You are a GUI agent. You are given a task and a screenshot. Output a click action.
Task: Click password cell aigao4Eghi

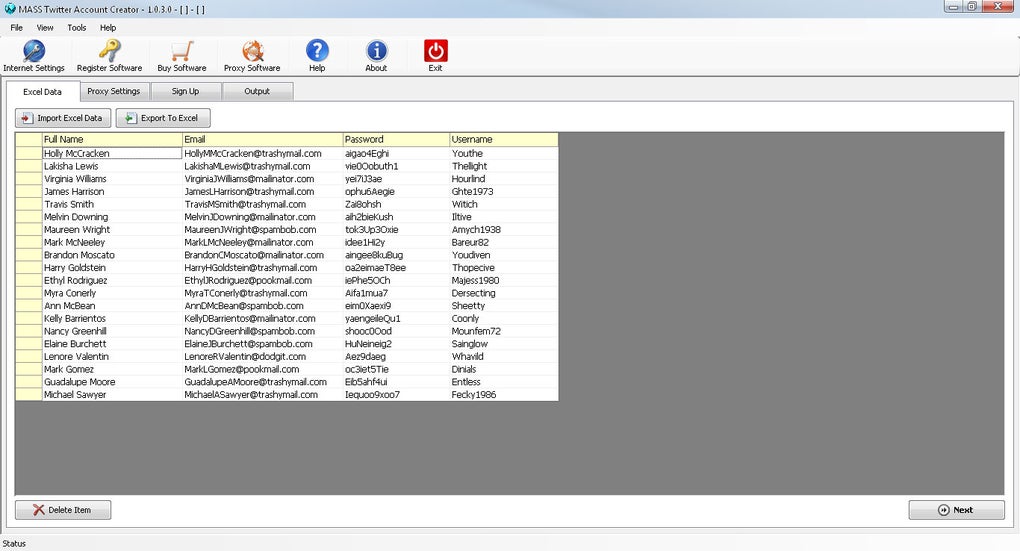396,154
